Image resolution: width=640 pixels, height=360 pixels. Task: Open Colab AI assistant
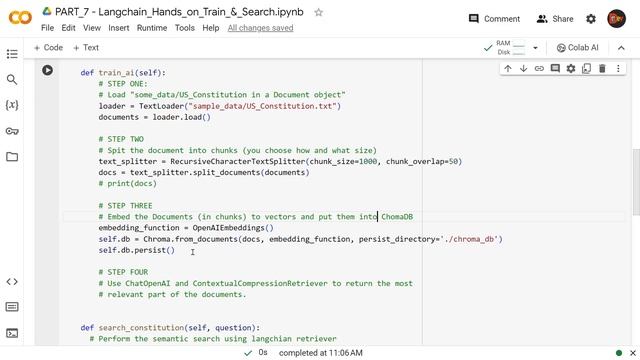coord(578,48)
